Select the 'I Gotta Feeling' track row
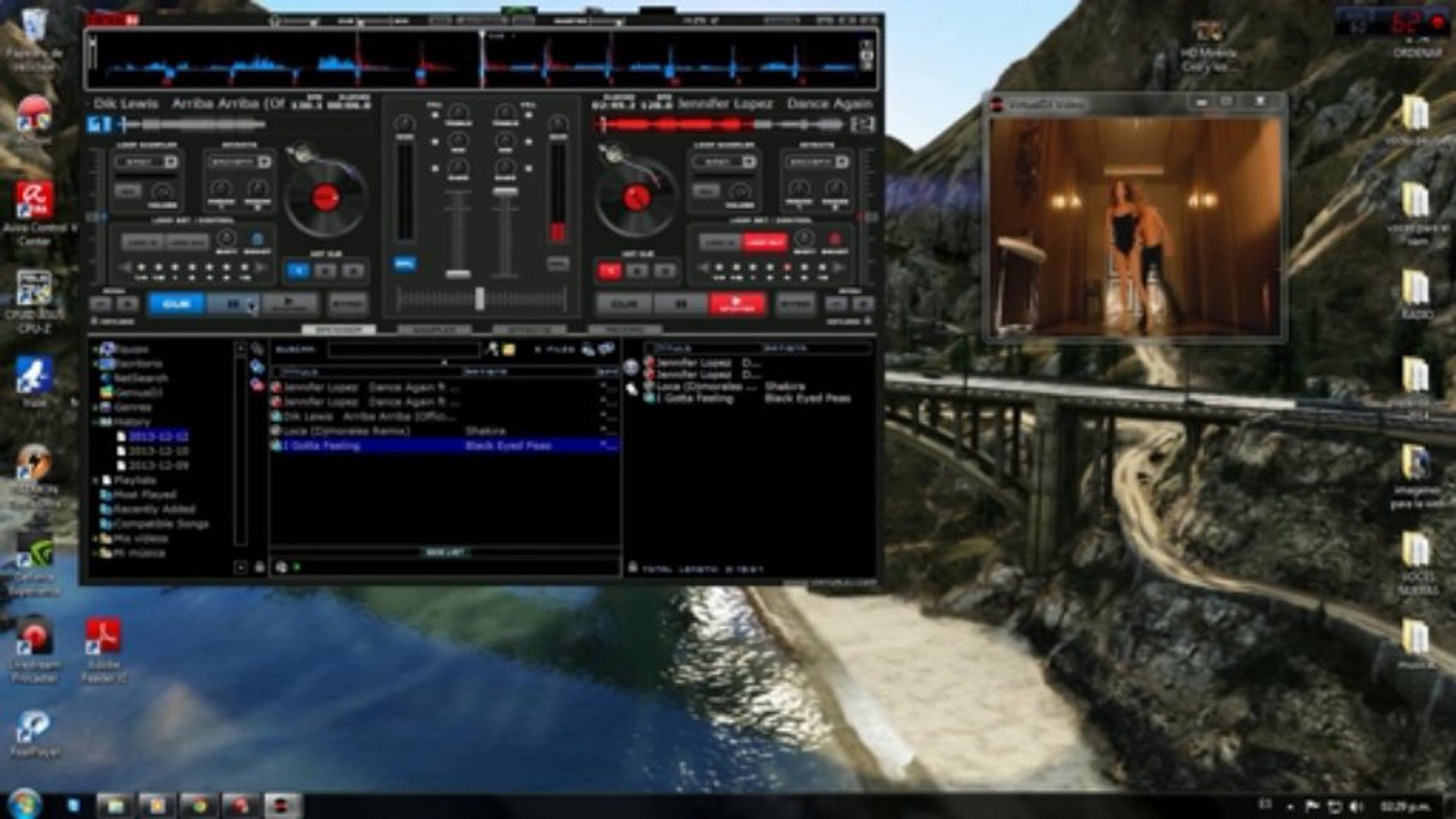This screenshot has height=819, width=1456. click(445, 446)
